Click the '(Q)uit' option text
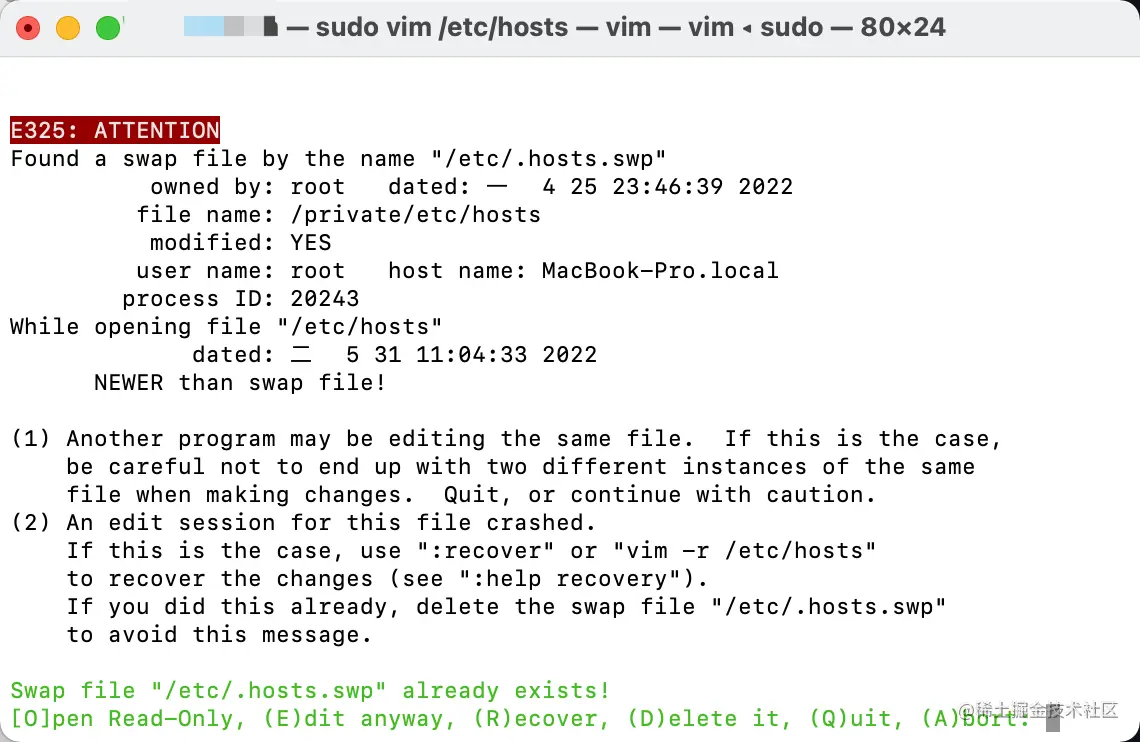This screenshot has width=1140, height=742. point(856,719)
